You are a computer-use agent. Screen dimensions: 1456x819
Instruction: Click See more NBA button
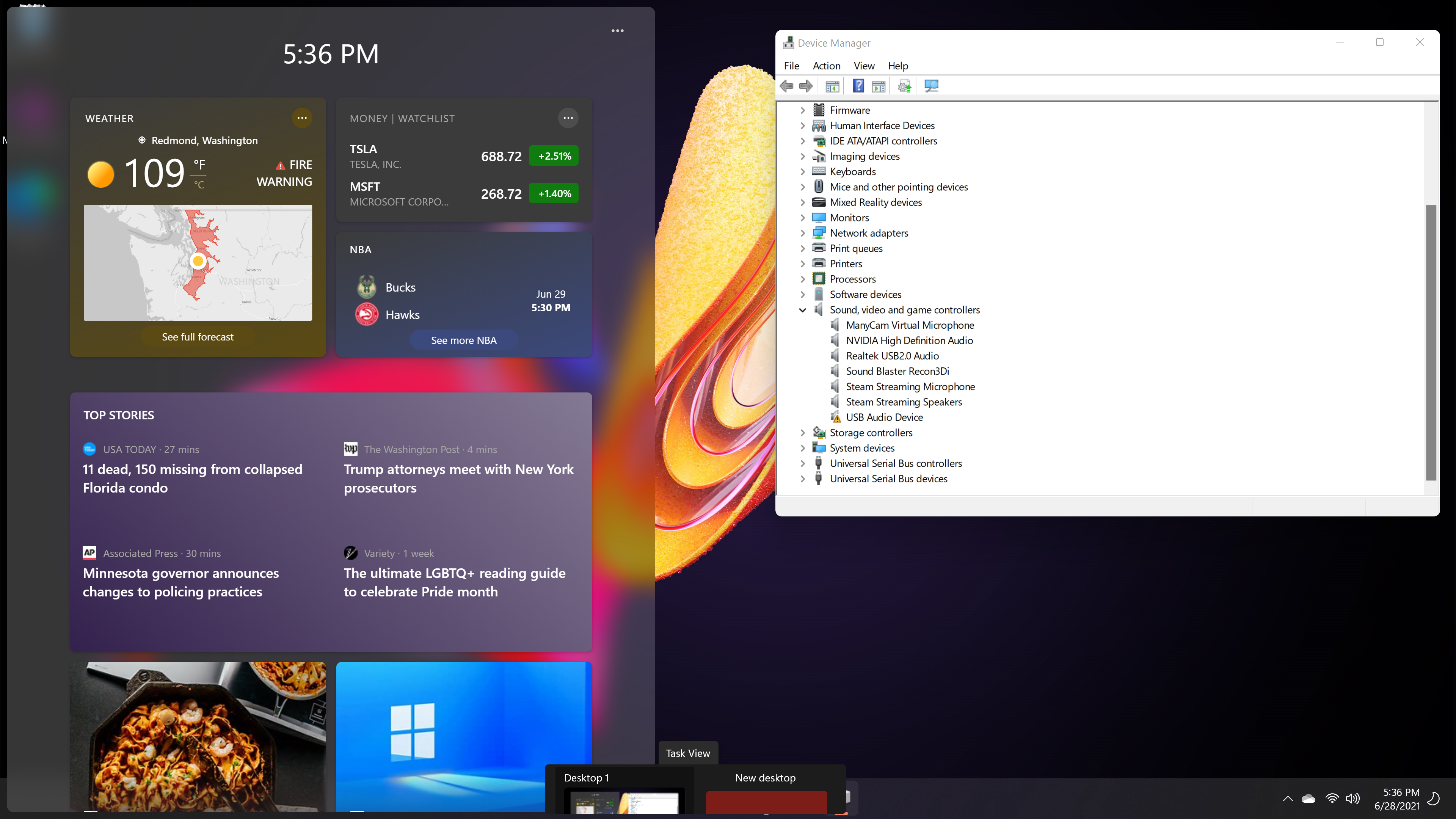pos(463,340)
